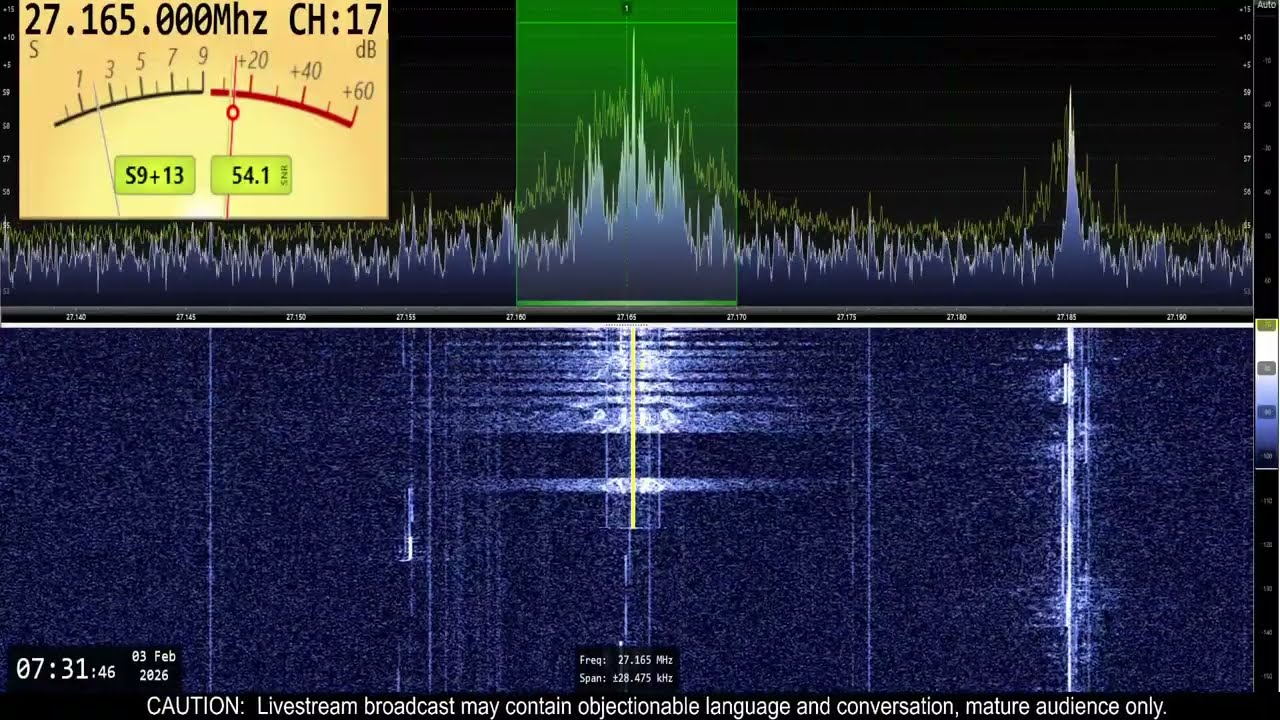Click the 27.175 frequency scale label
This screenshot has width=1280, height=720.
[x=846, y=317]
